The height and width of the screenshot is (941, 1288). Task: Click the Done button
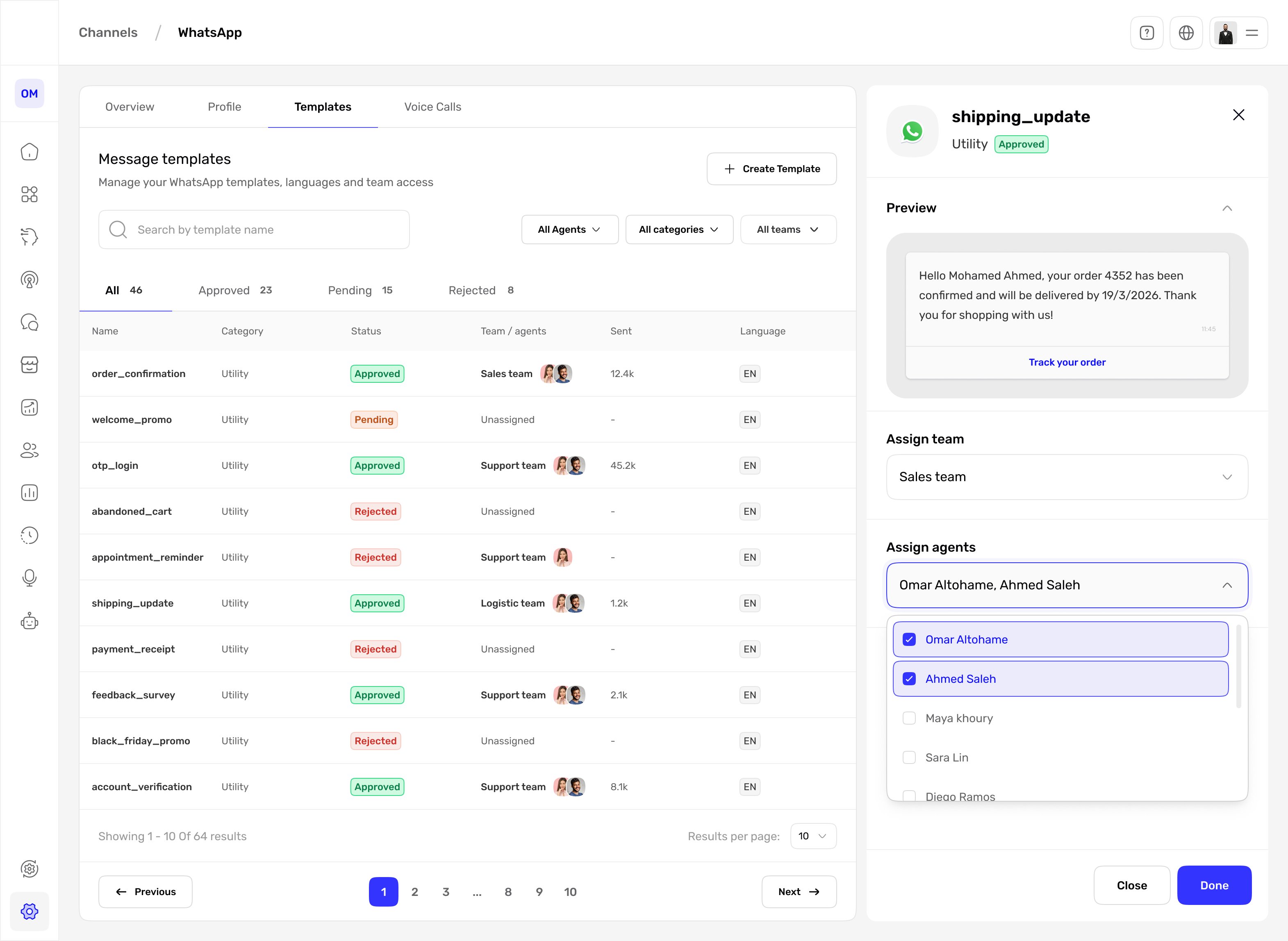coord(1214,885)
